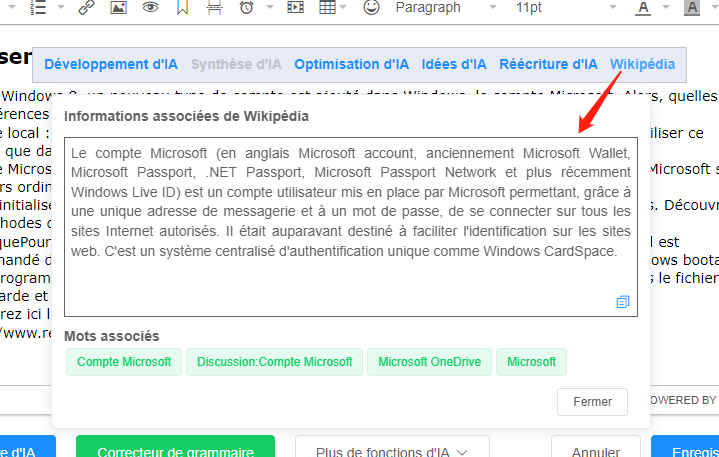Select the Microsoft related word tag
The image size is (719, 457).
click(531, 362)
